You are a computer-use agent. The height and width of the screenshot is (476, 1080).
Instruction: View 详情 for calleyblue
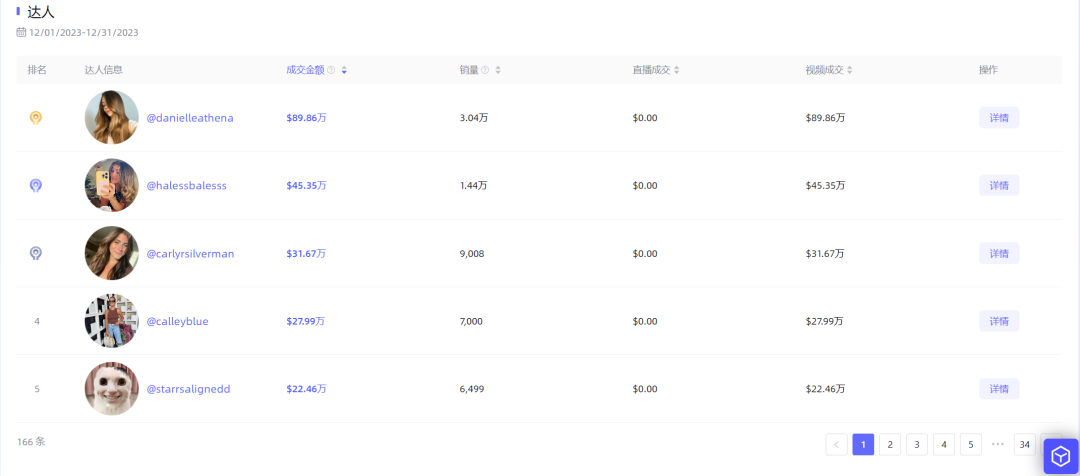(999, 321)
